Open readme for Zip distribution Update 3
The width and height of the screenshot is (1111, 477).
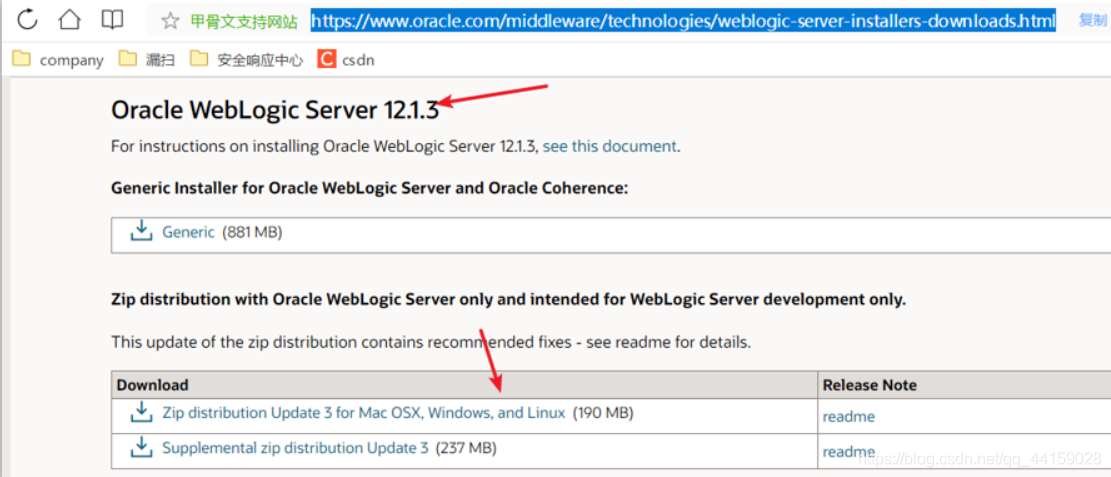[x=848, y=417]
